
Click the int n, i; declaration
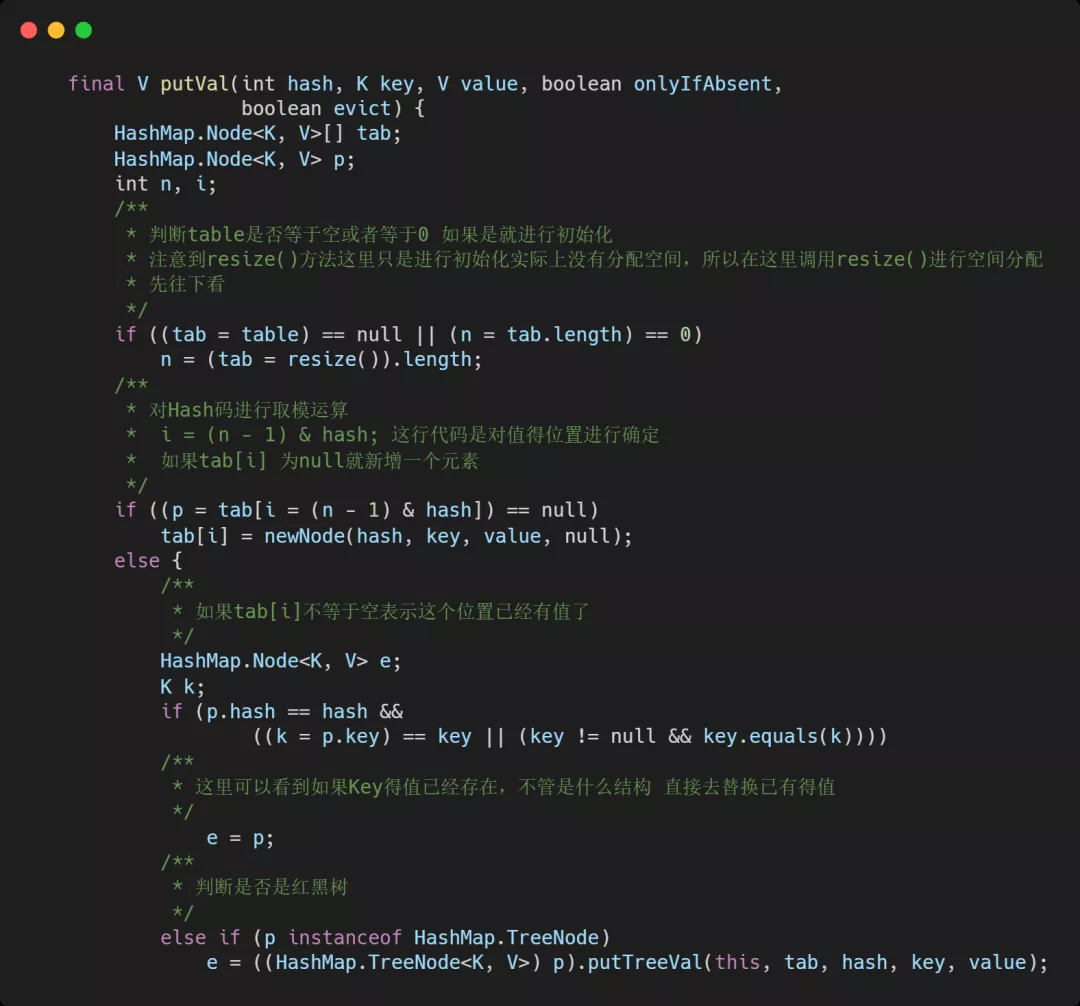coord(165,184)
